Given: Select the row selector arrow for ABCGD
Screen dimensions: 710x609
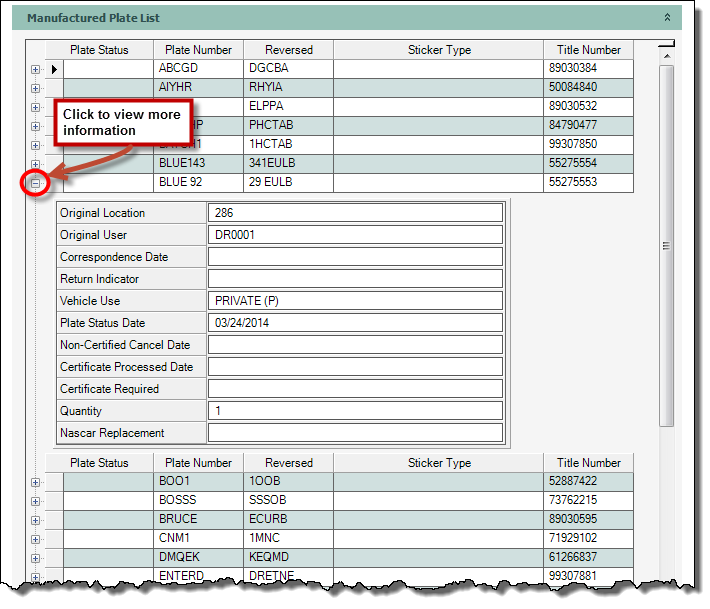Looking at the screenshot, I should pyautogui.click(x=55, y=69).
